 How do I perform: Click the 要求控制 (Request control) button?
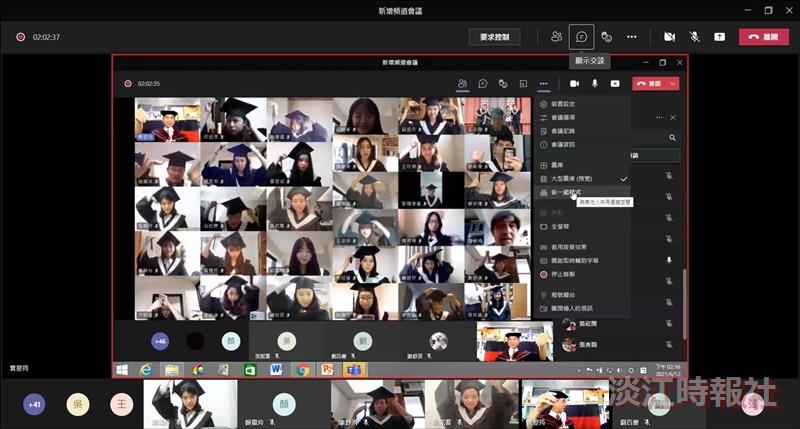pyautogui.click(x=494, y=37)
